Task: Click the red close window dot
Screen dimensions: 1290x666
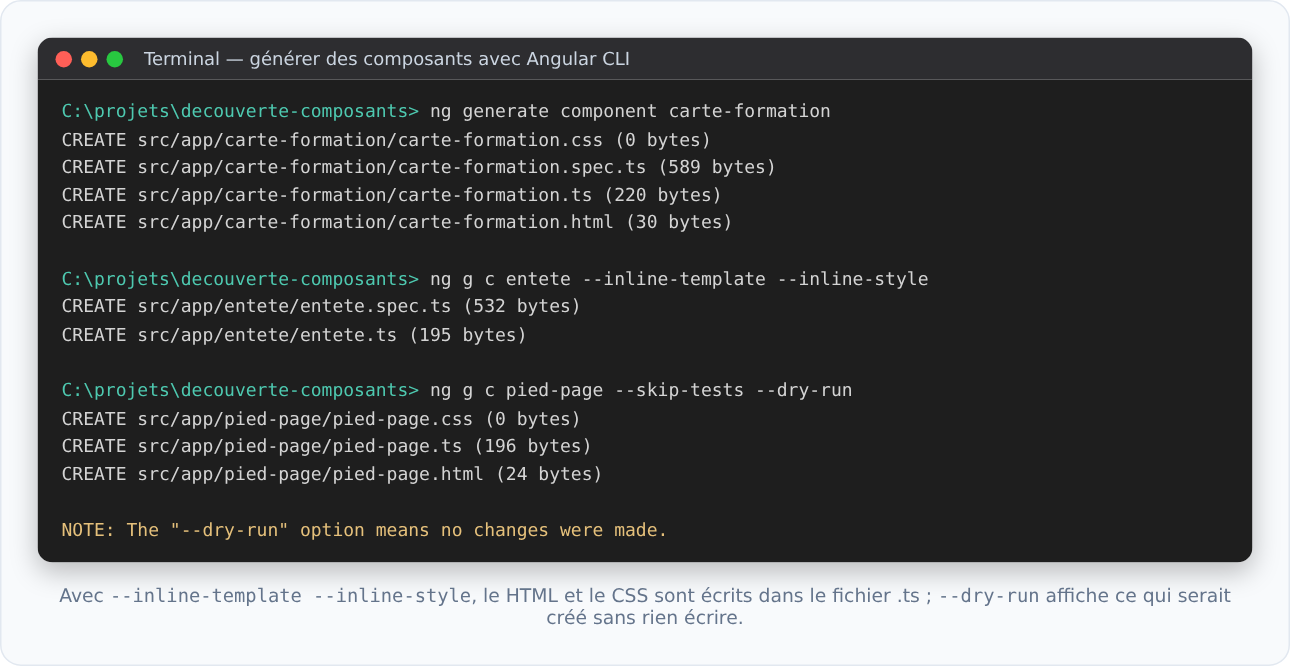Action: pyautogui.click(x=64, y=59)
